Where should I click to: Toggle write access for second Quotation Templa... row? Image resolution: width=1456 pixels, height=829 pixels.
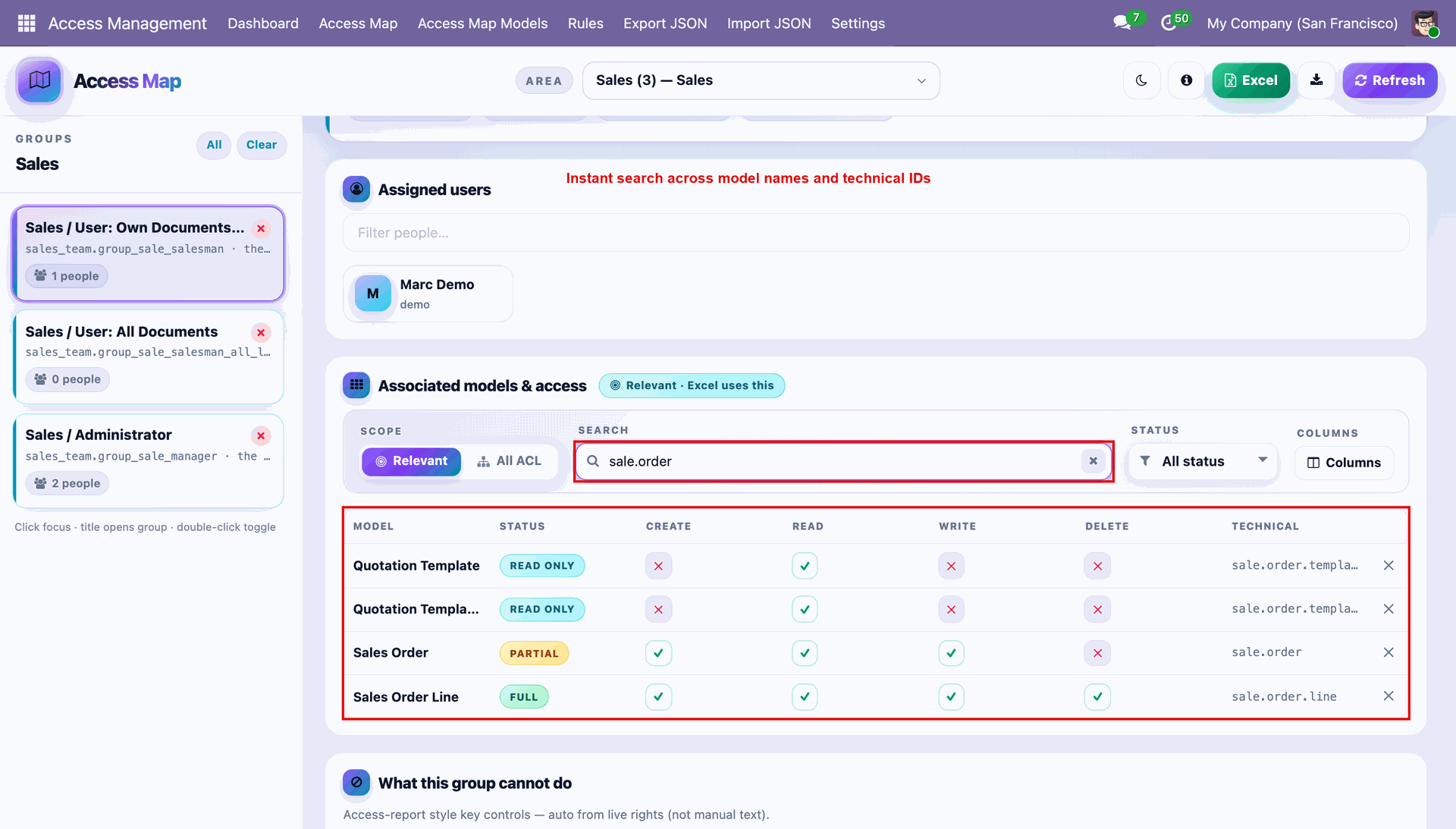951,609
